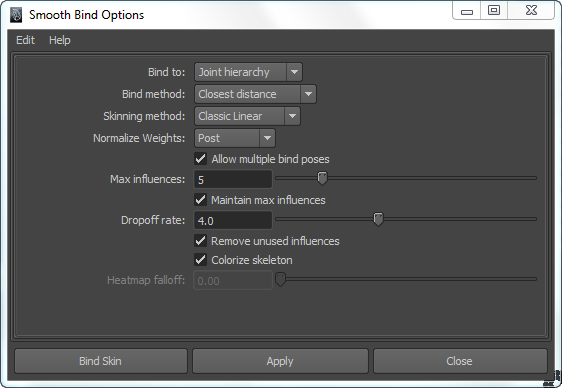Screen dimensions: 562x388
Task: Open the Skinning method dropdown
Action: tap(247, 116)
